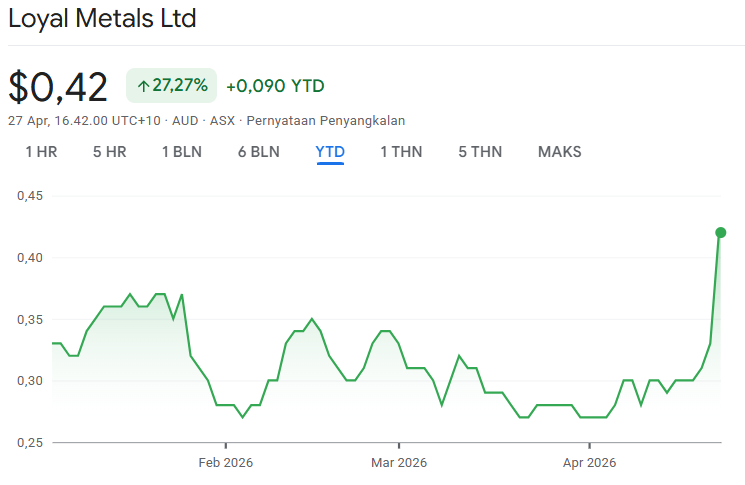745x485 pixels.
Task: Select the 6 BLN range tab
Action: [259, 152]
